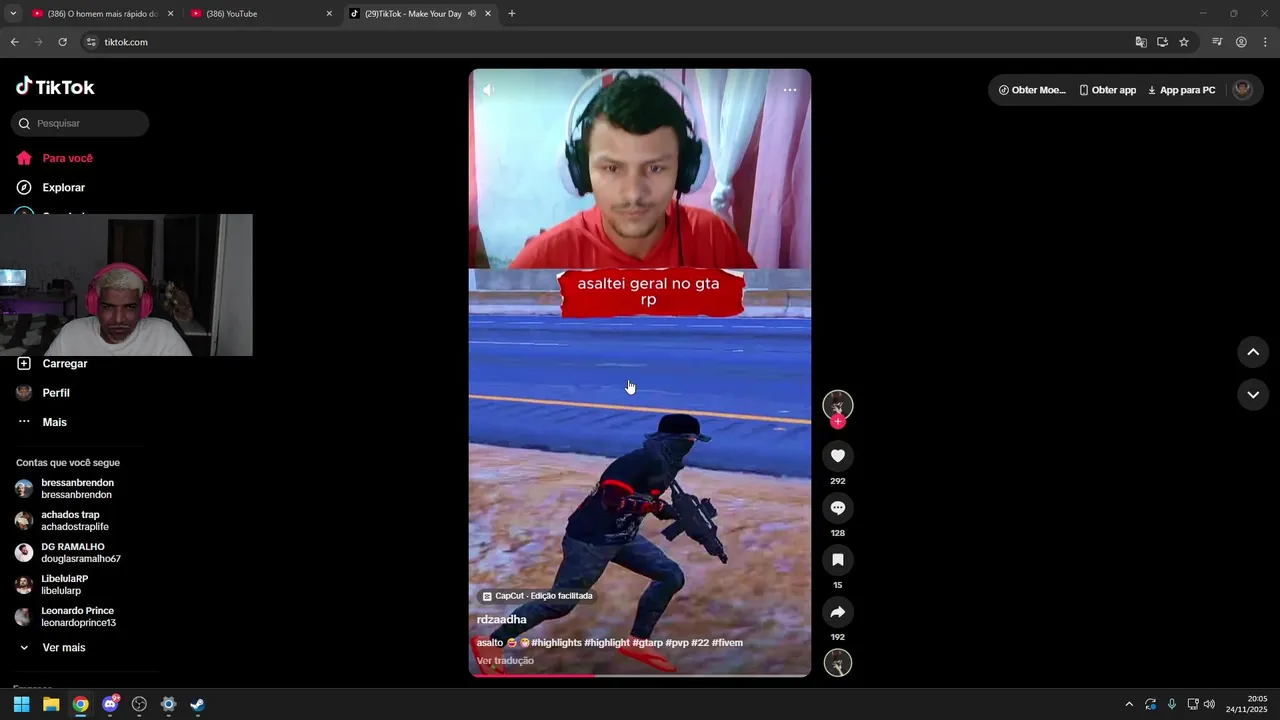Open creator name rdzaadha
Image resolution: width=1280 pixels, height=720 pixels.
tap(501, 620)
